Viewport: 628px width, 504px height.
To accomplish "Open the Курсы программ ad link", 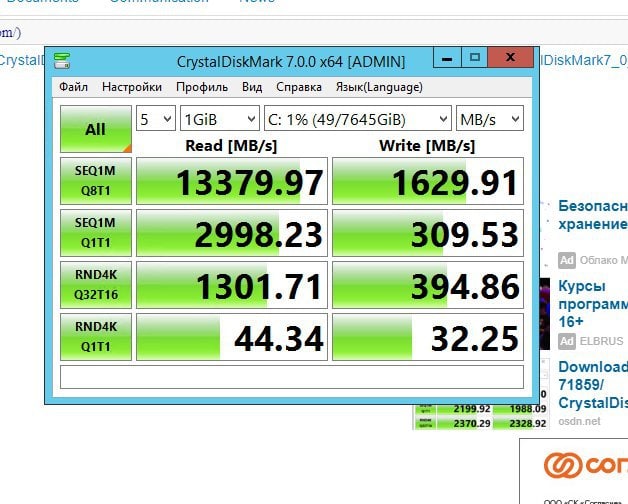I will (x=593, y=304).
